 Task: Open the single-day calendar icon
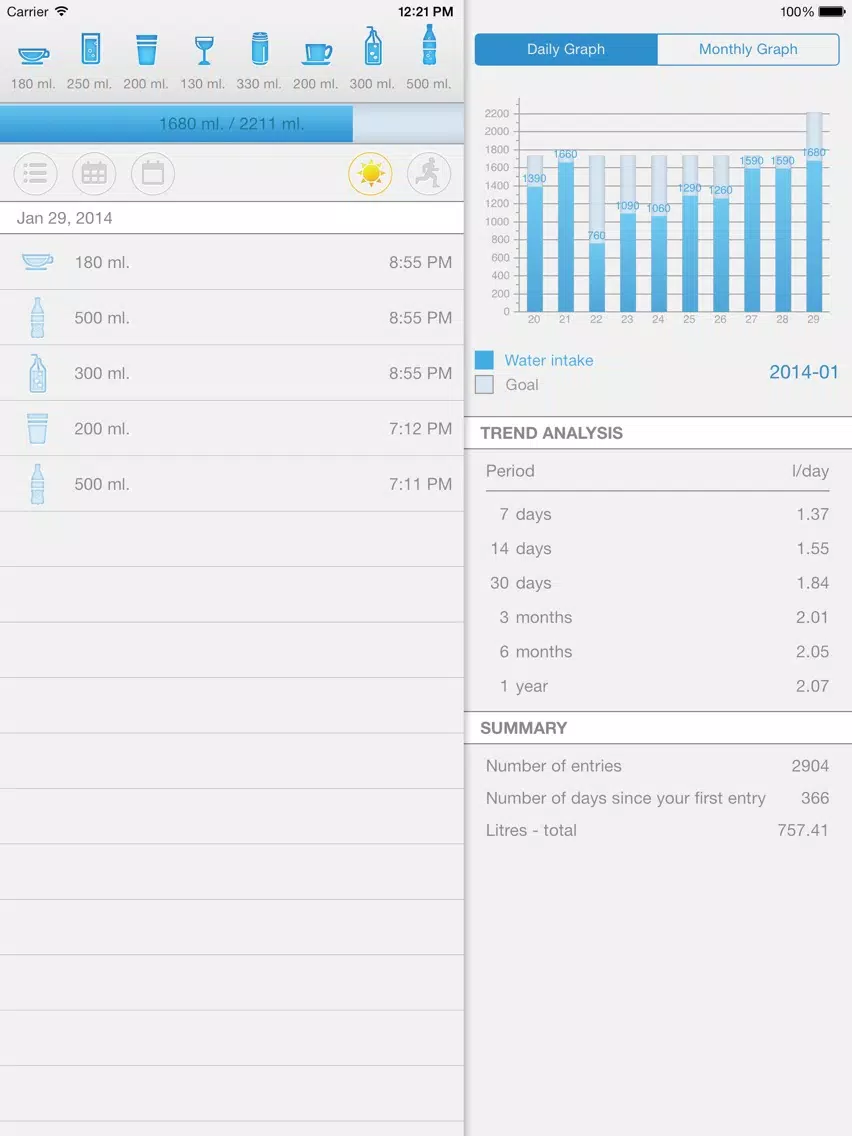tap(153, 174)
